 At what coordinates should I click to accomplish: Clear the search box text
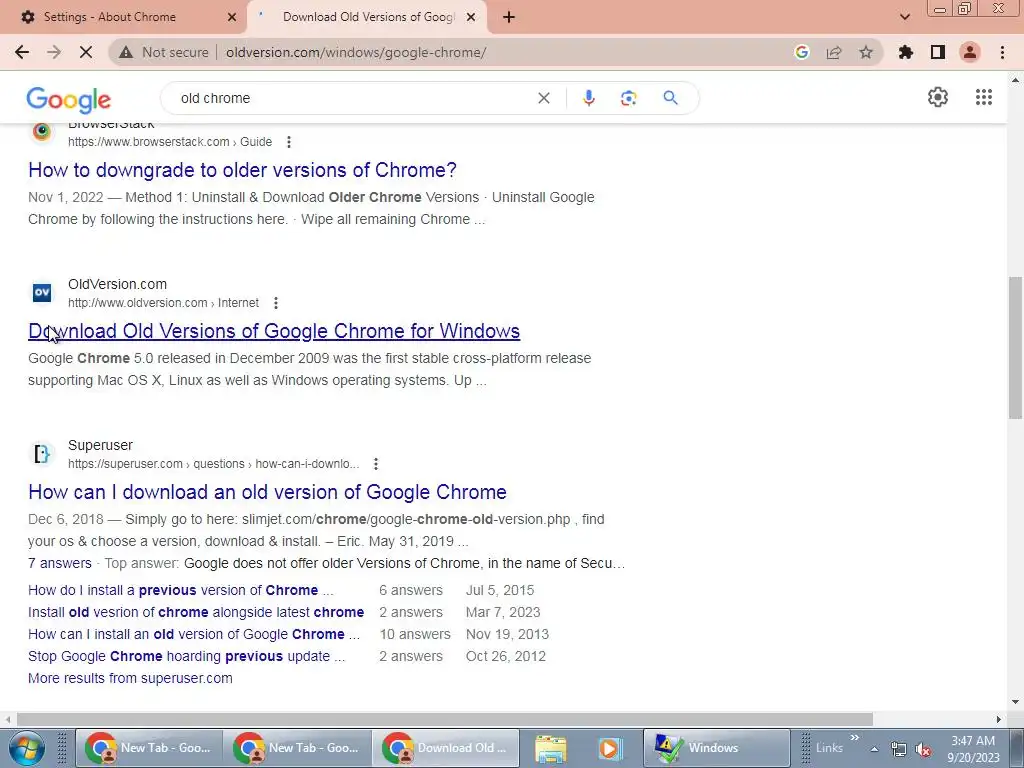[x=543, y=98]
